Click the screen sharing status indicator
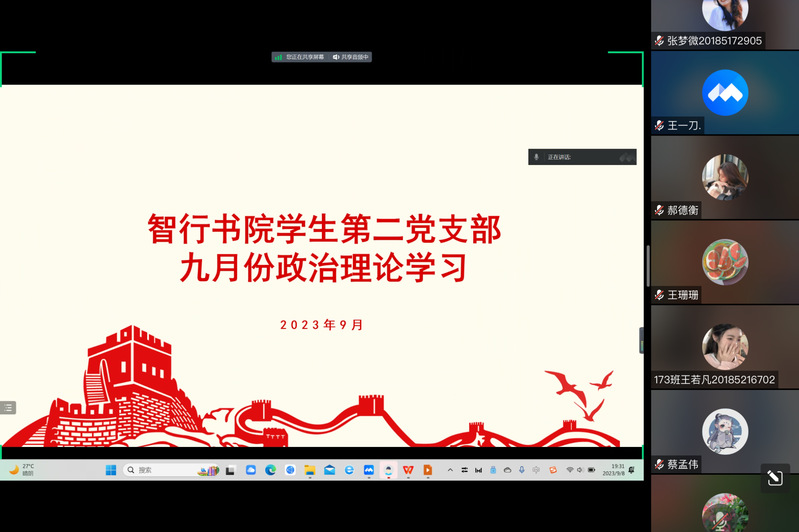 pos(299,57)
